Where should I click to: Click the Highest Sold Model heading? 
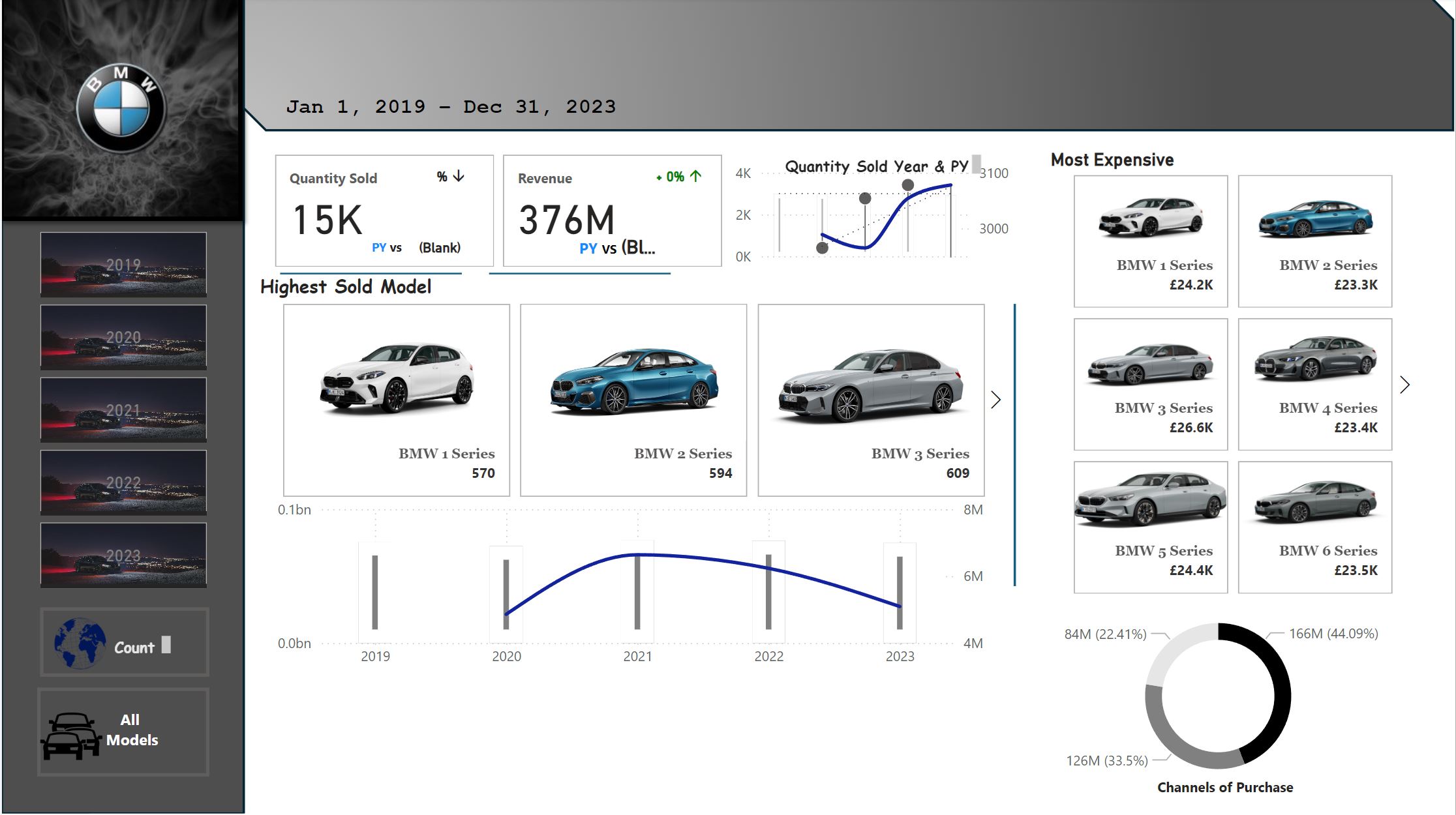pyautogui.click(x=346, y=287)
